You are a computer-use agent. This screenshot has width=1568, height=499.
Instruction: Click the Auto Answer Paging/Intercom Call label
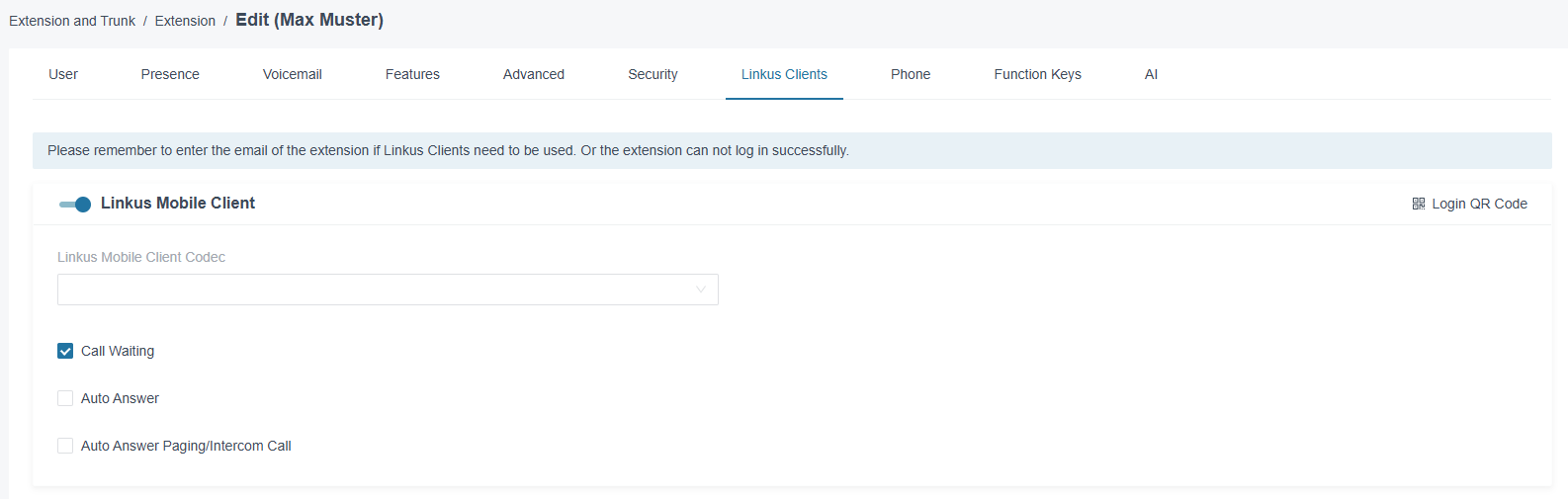coord(186,446)
